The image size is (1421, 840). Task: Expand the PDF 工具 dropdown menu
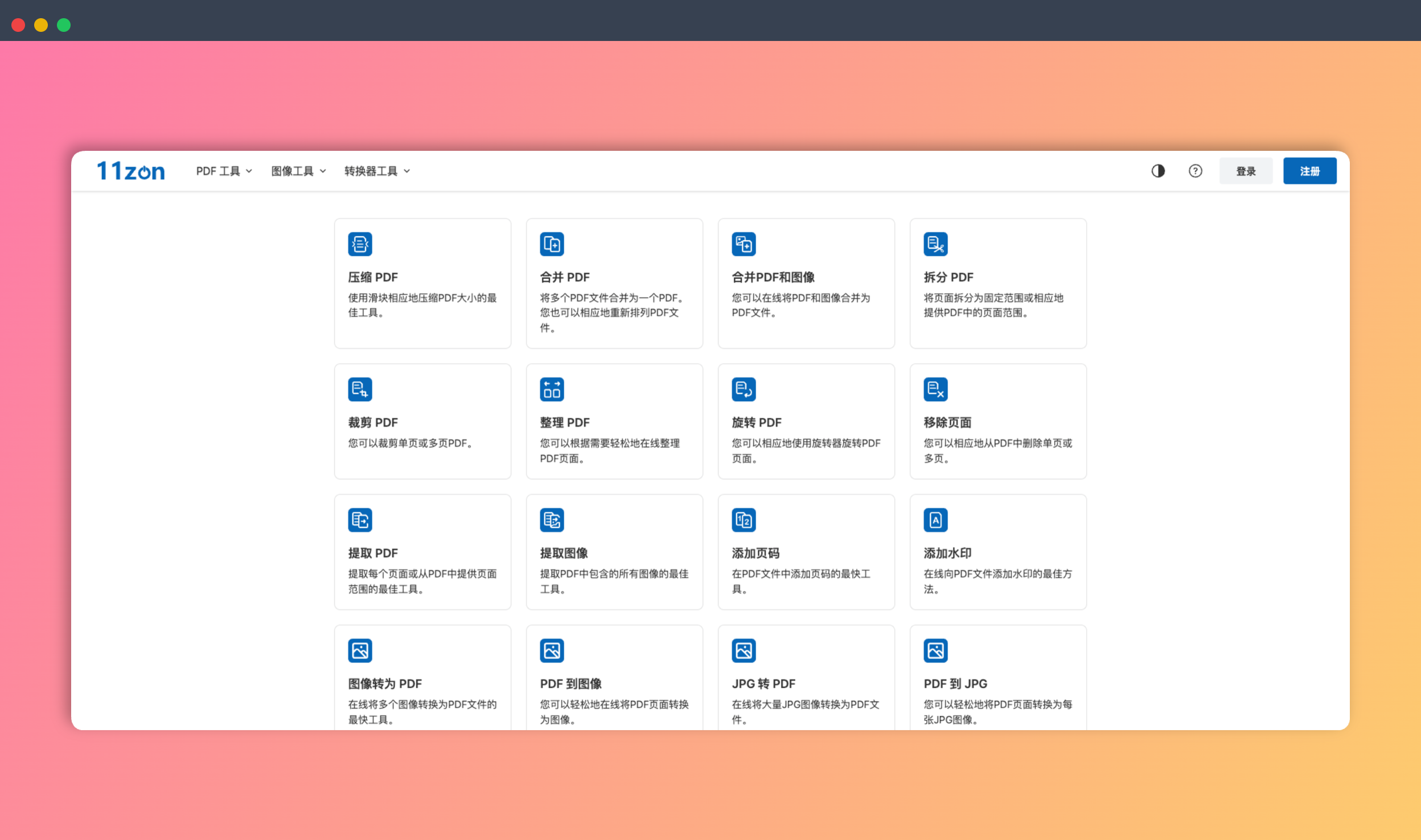point(223,171)
